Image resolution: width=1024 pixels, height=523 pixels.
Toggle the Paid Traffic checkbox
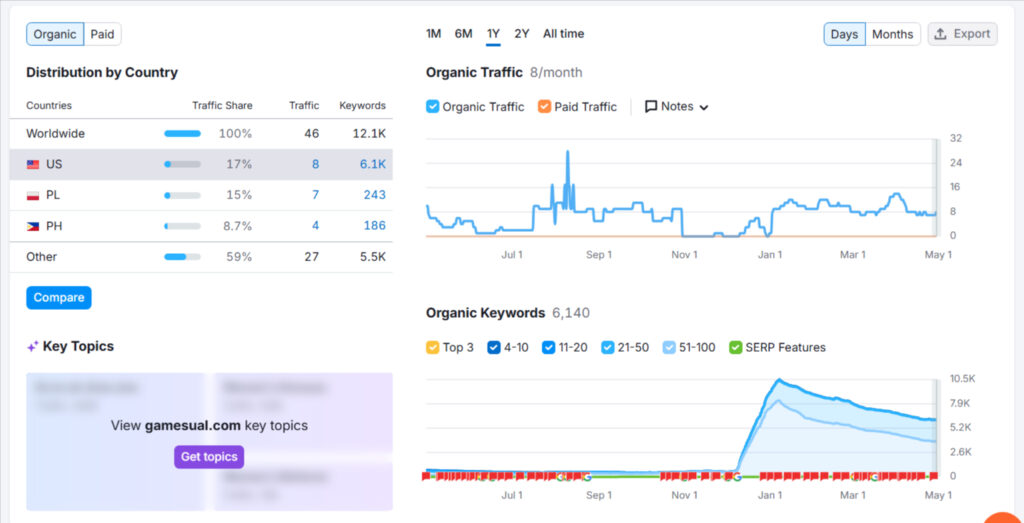click(545, 106)
